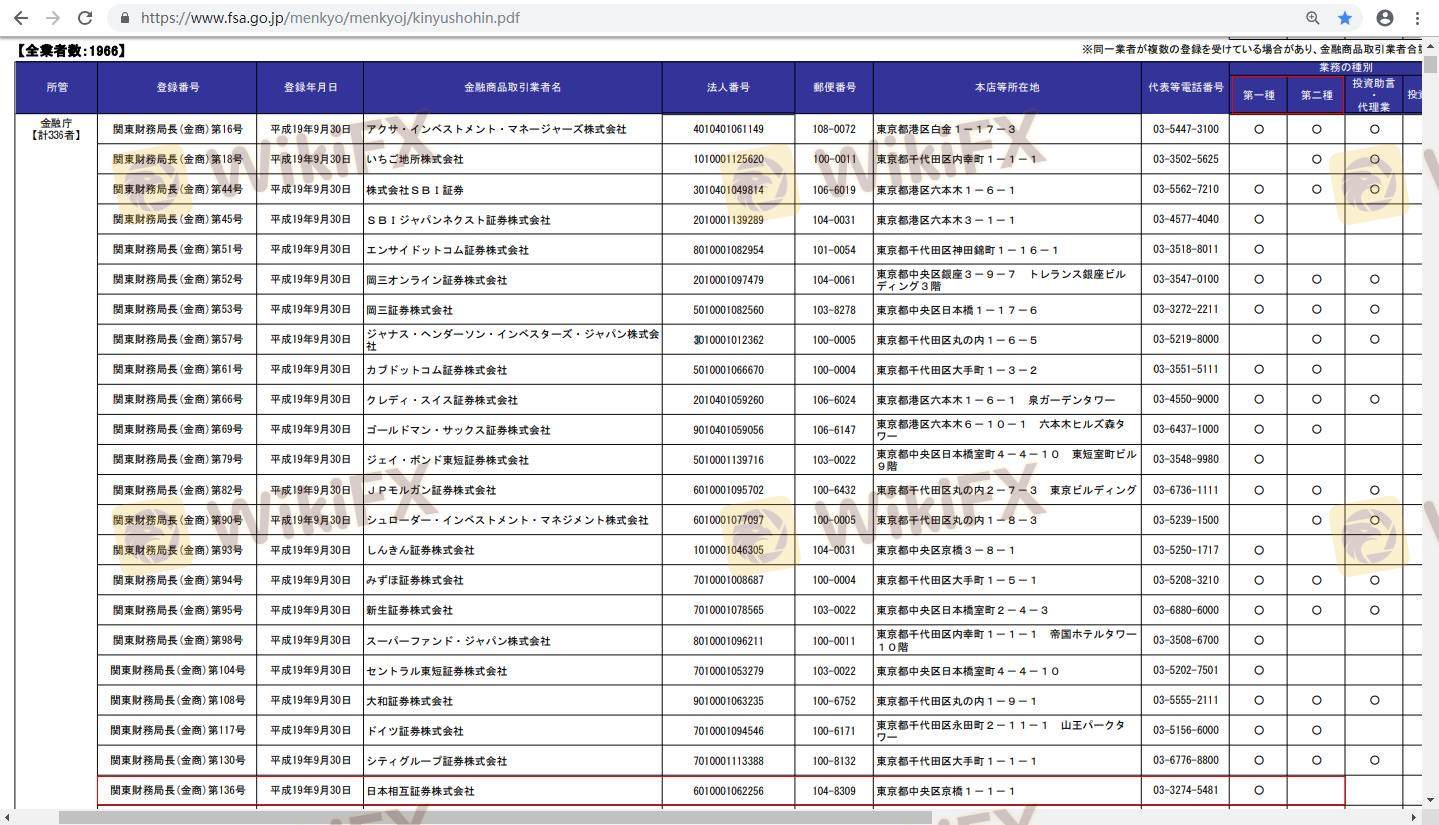Viewport: 1439px width, 825px height.
Task: Click company name 日本相互証券株式会社
Action: coord(420,791)
